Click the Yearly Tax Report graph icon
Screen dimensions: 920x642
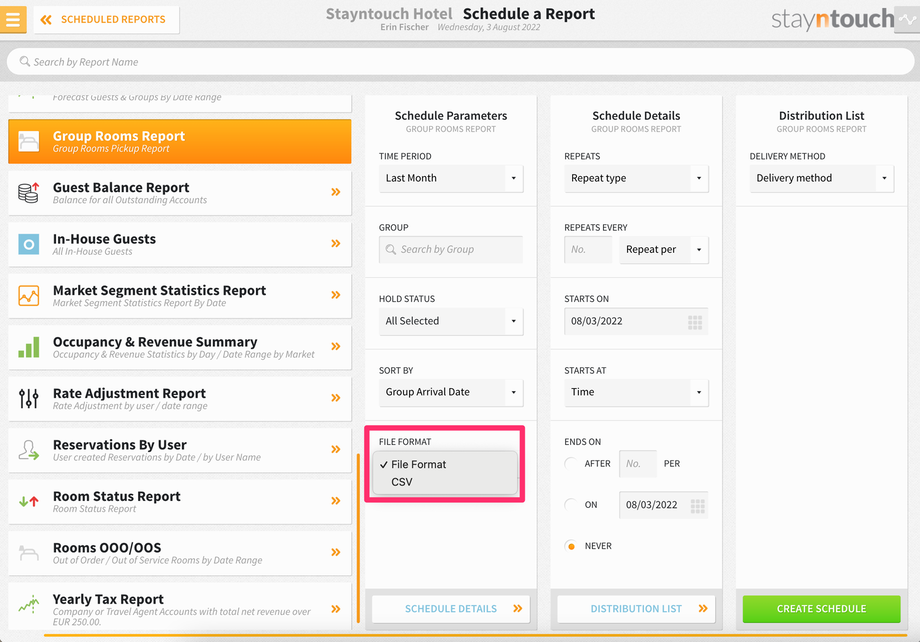28,604
